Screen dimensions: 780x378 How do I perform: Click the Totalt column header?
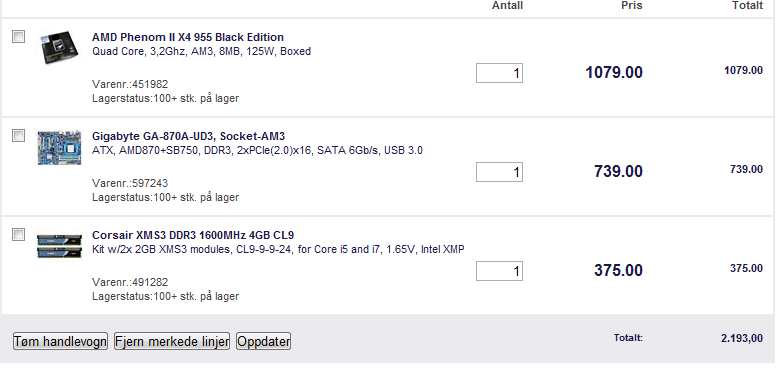pyautogui.click(x=747, y=5)
